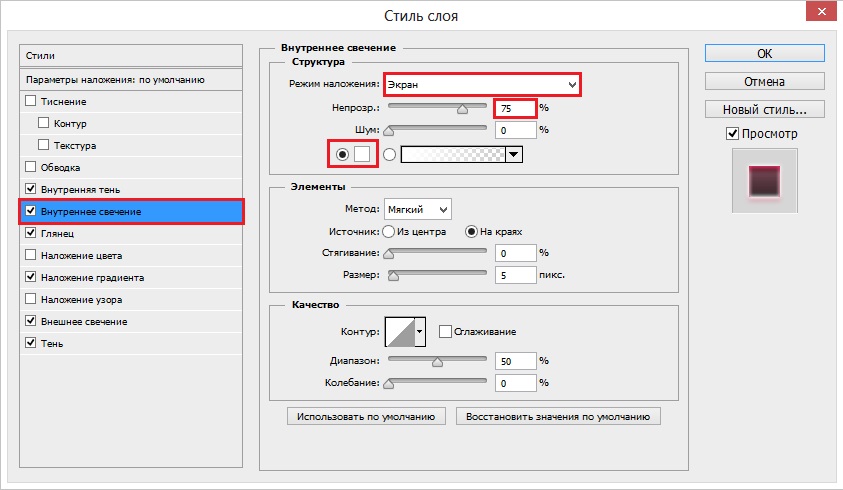Viewport: 843px width, 490px height.
Task: Close the Стиль слоя dialog
Action: pyautogui.click(x=821, y=11)
